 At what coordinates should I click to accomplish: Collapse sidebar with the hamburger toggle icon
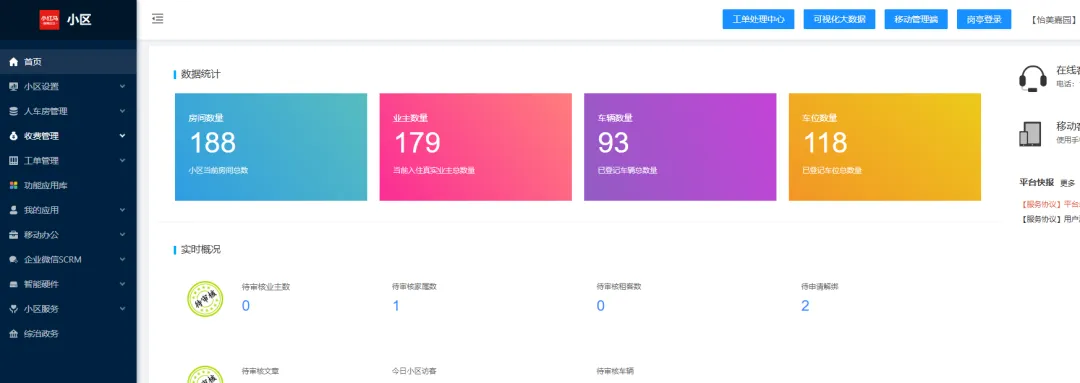coord(158,19)
